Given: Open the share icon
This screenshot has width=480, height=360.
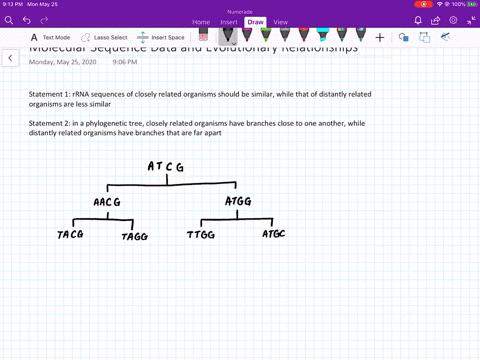Looking at the screenshot, I should click(435, 20).
